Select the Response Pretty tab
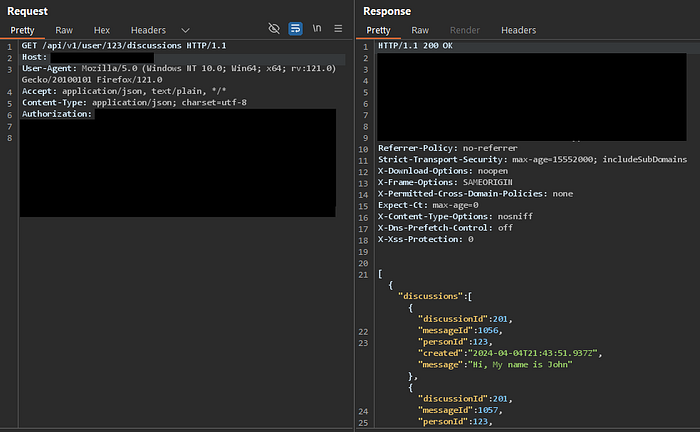The width and height of the screenshot is (700, 432). 378,30
